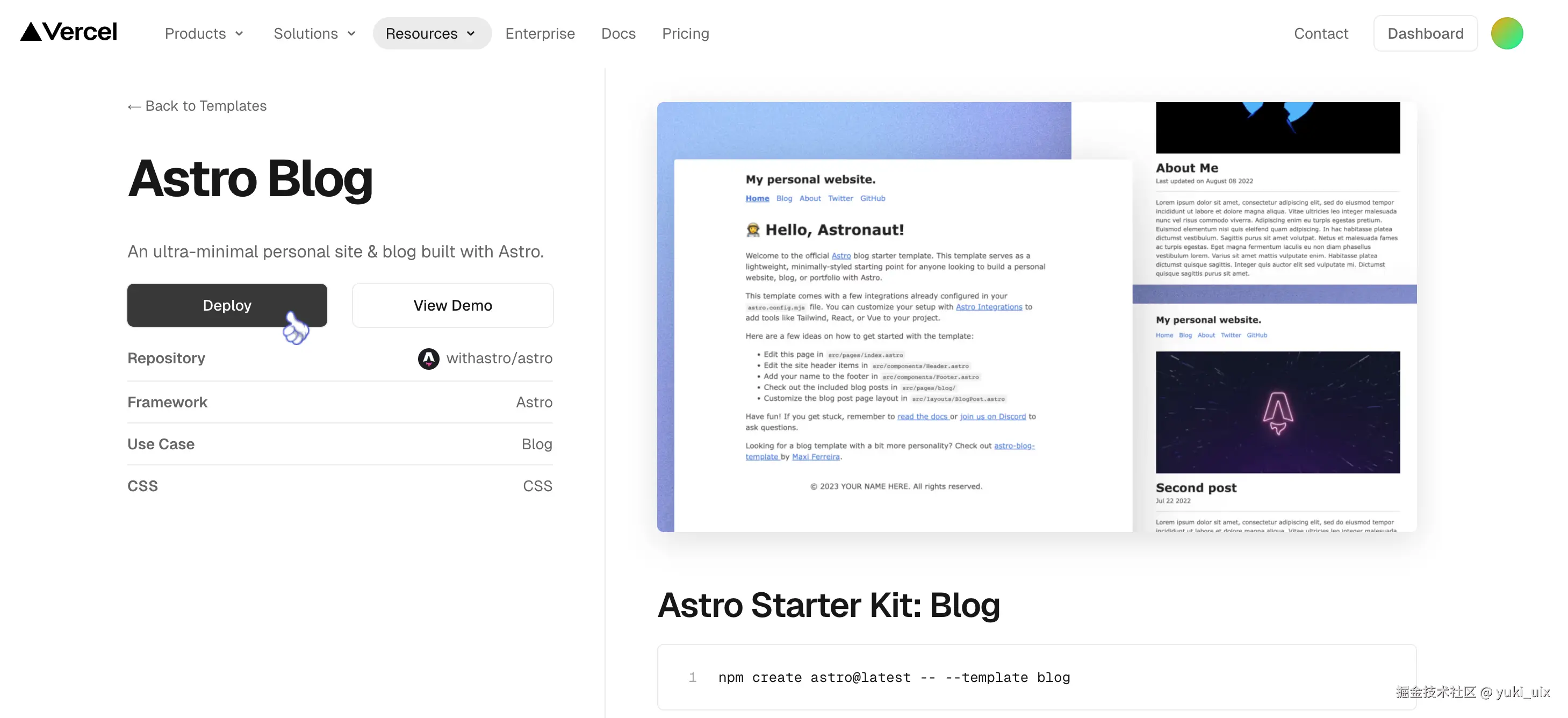Click the ultra-minimal personal site description

pyautogui.click(x=335, y=252)
